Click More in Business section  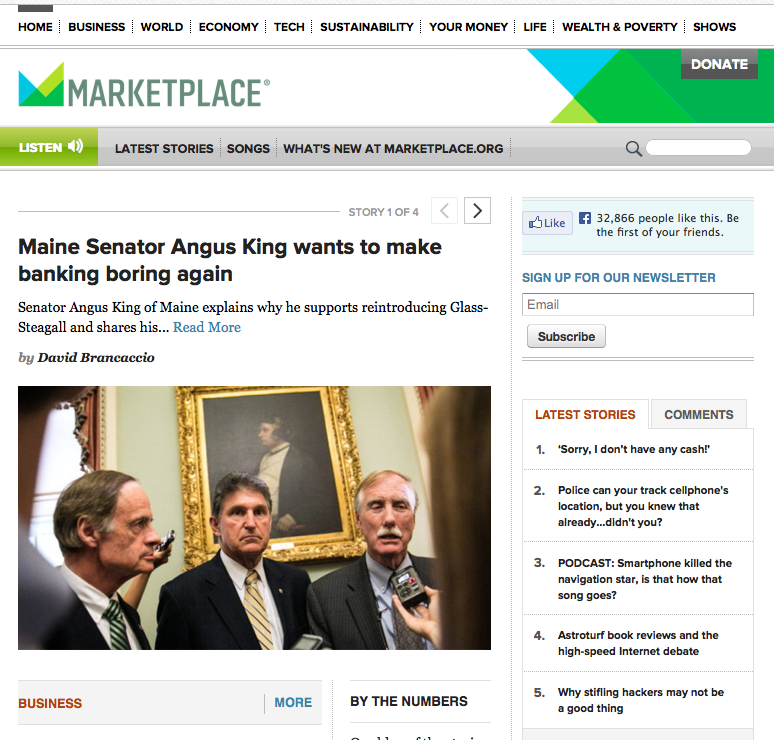(x=293, y=702)
